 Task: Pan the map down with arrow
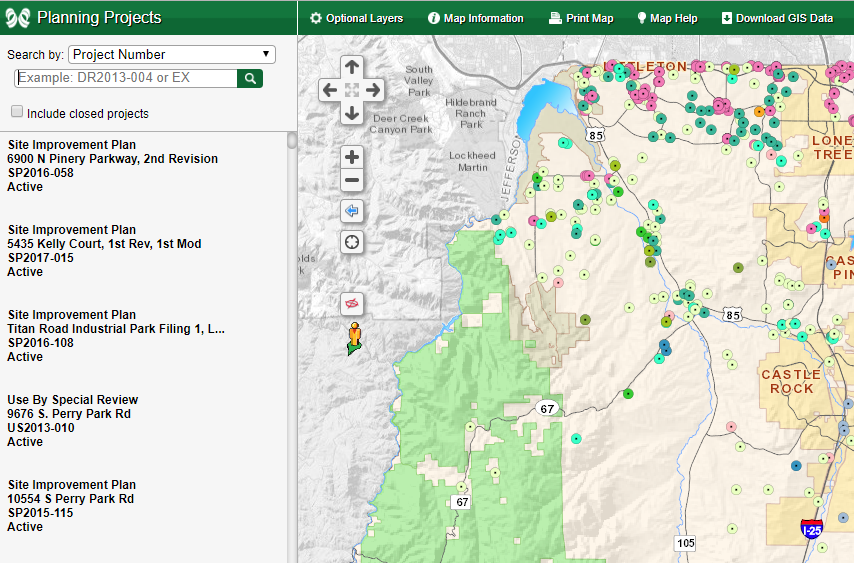coord(352,113)
